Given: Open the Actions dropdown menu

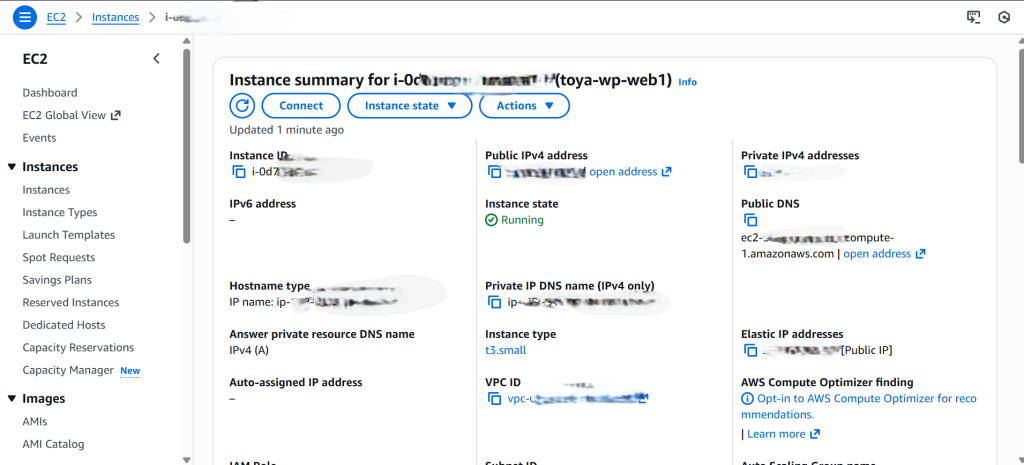Looking at the screenshot, I should click(524, 106).
